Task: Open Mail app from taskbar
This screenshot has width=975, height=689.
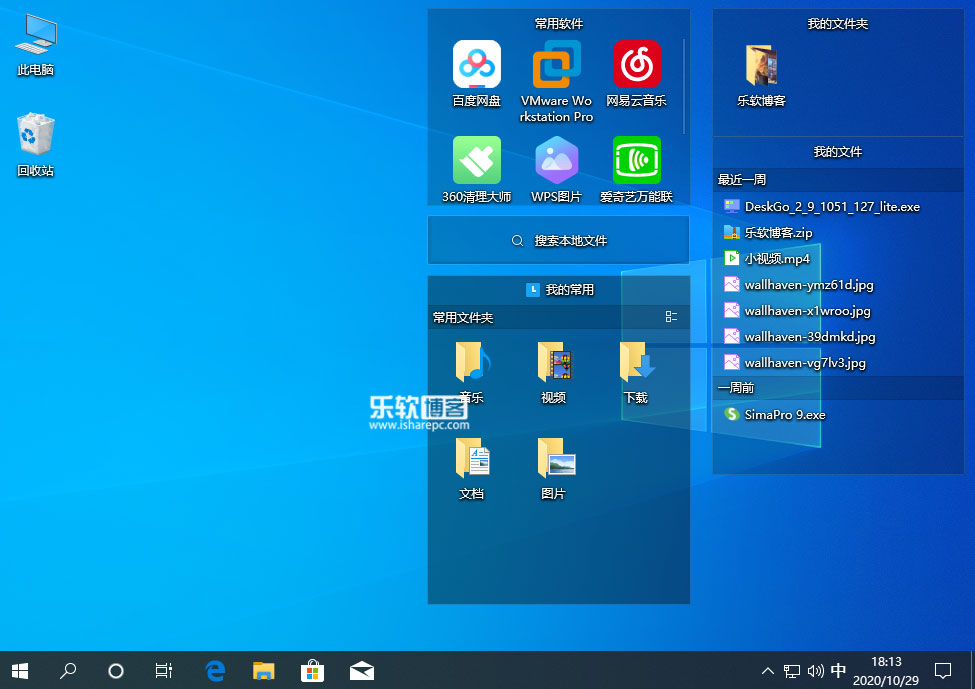Action: pyautogui.click(x=362, y=670)
